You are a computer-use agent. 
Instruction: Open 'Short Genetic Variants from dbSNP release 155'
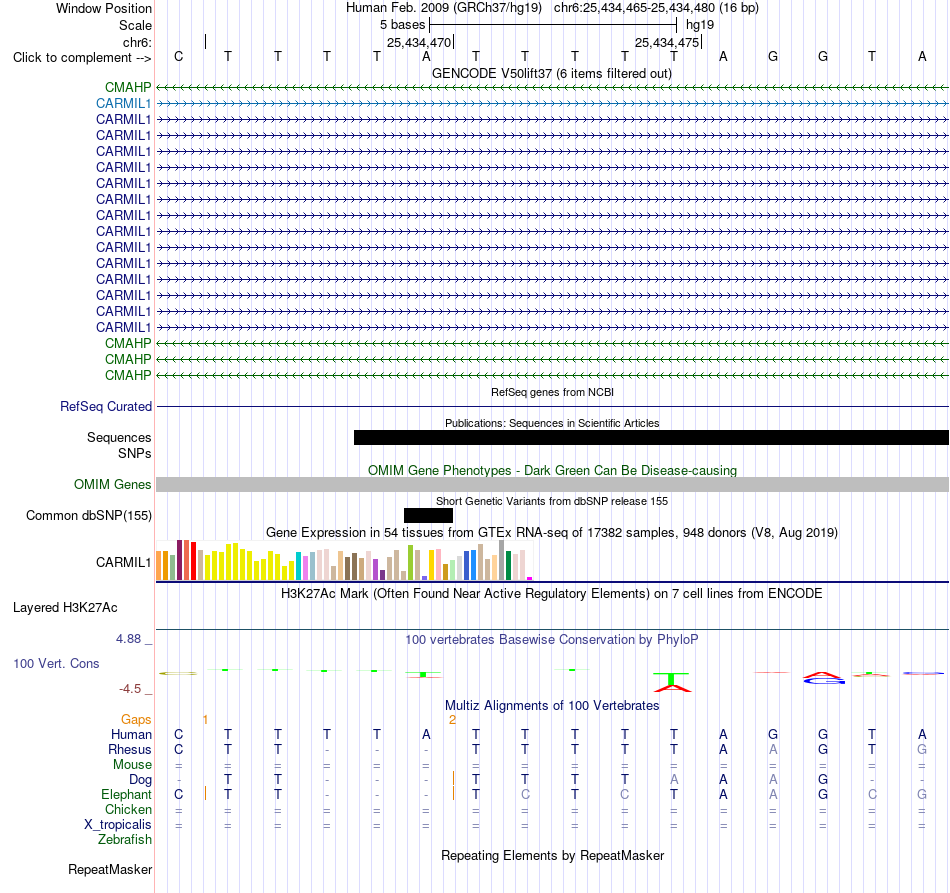pos(552,502)
